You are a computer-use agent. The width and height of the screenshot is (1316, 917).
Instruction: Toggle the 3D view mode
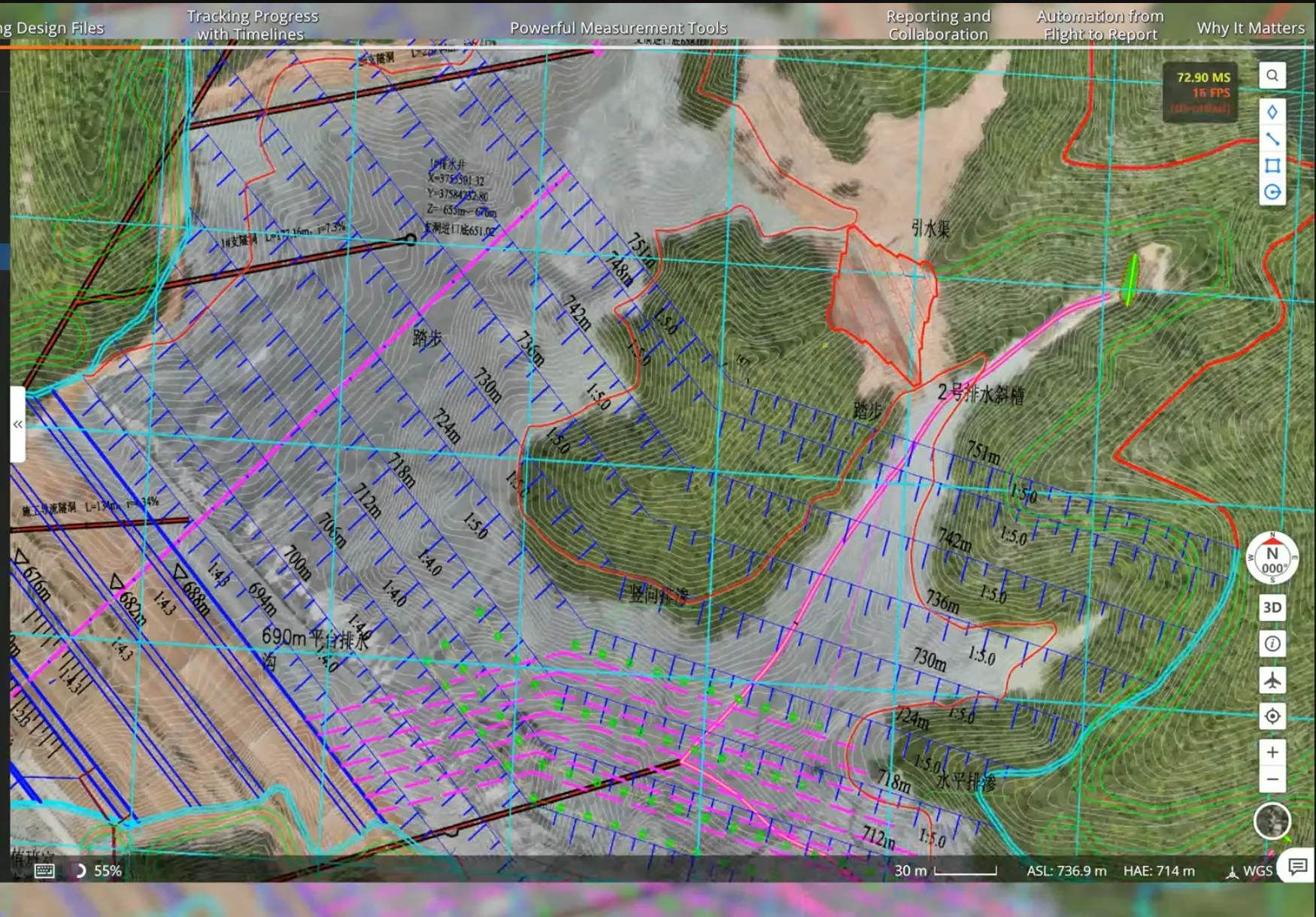(1272, 607)
